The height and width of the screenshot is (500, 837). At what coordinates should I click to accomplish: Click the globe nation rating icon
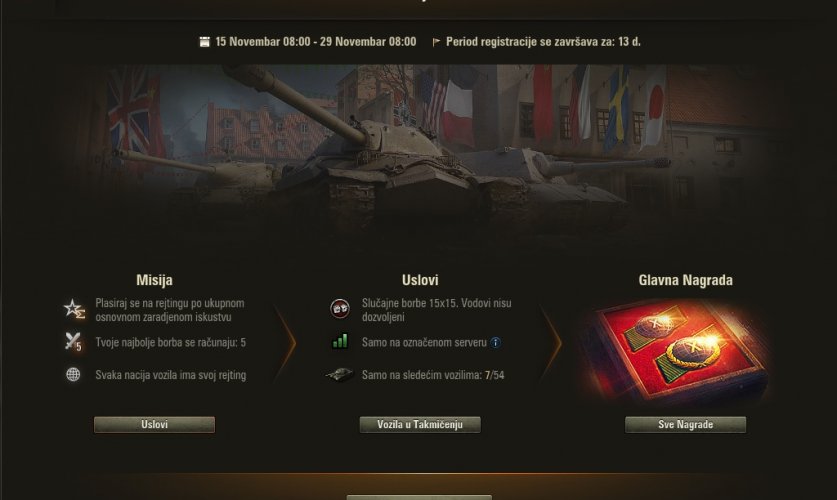[x=73, y=375]
